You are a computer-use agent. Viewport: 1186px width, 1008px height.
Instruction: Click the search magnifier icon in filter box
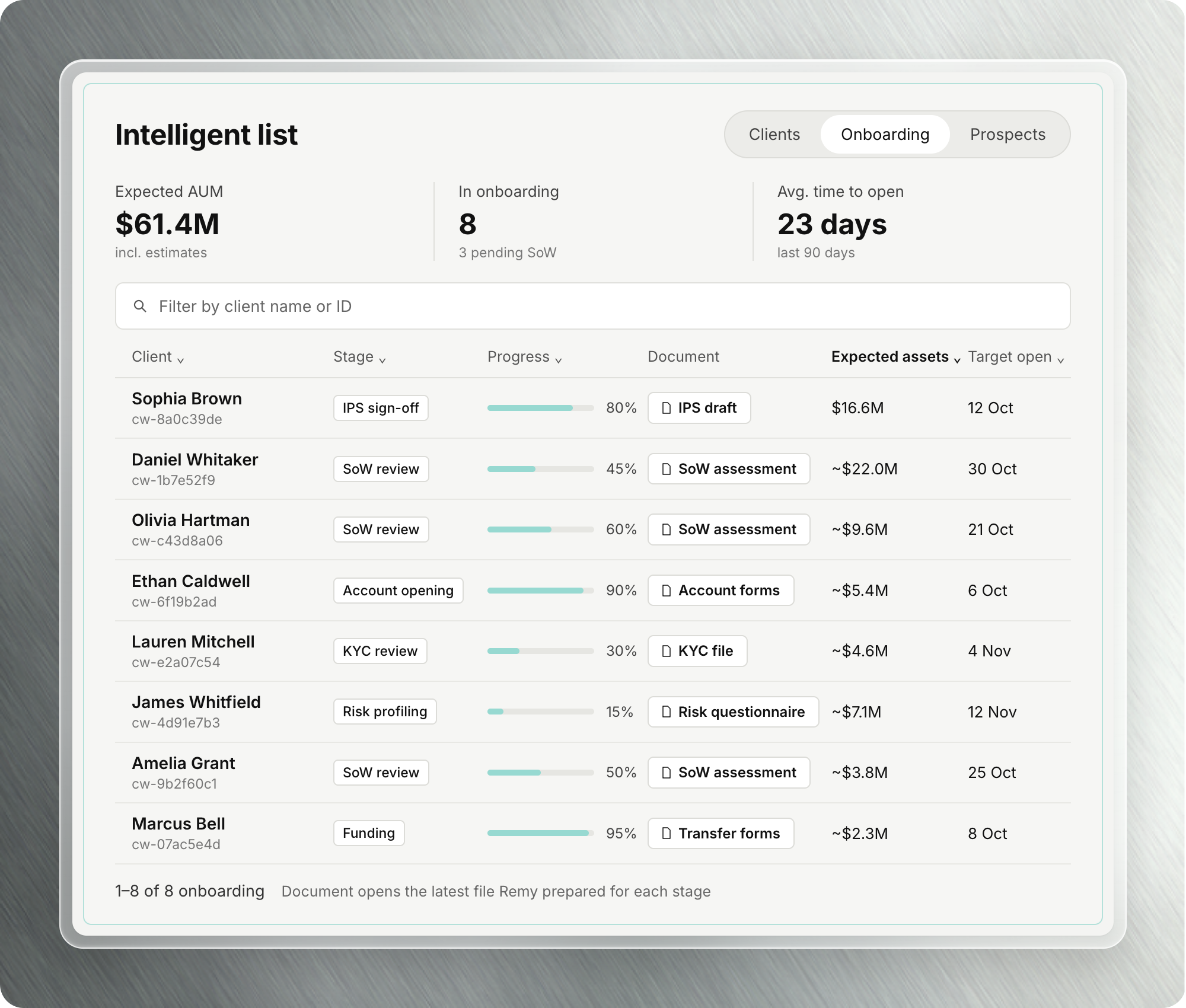(140, 306)
